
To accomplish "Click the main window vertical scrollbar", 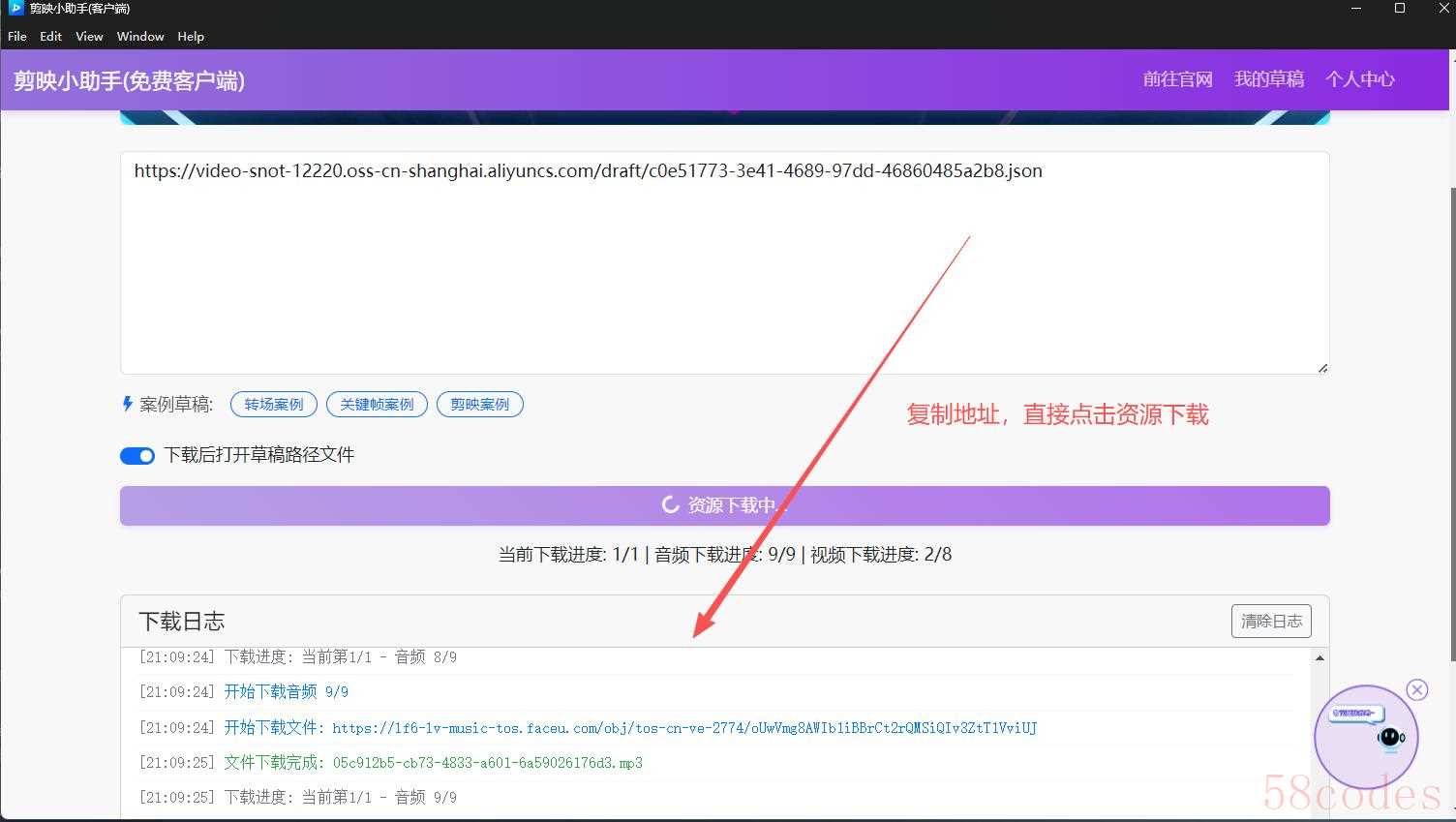I will 1450,387.
